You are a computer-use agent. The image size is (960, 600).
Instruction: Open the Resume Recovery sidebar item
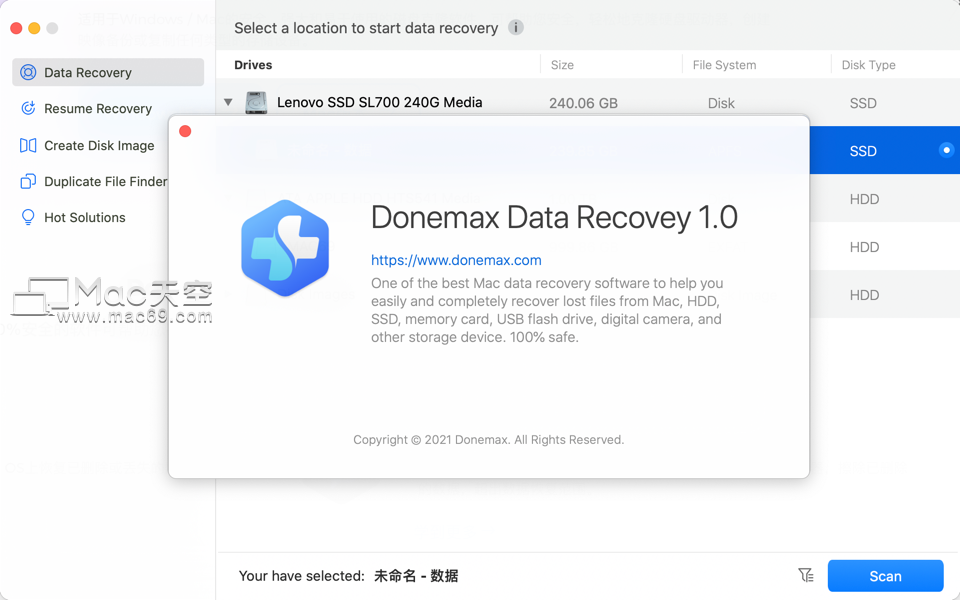point(98,108)
